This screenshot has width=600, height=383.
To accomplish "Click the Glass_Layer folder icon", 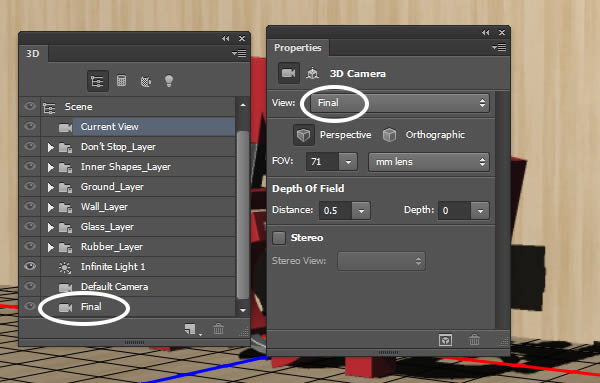I will 66,228.
